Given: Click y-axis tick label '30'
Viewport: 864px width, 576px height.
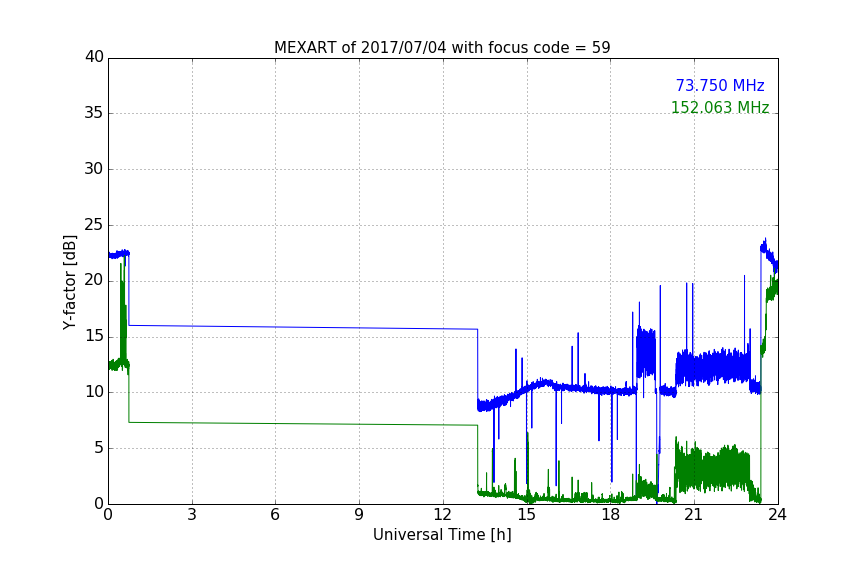Looking at the screenshot, I should tap(94, 169).
